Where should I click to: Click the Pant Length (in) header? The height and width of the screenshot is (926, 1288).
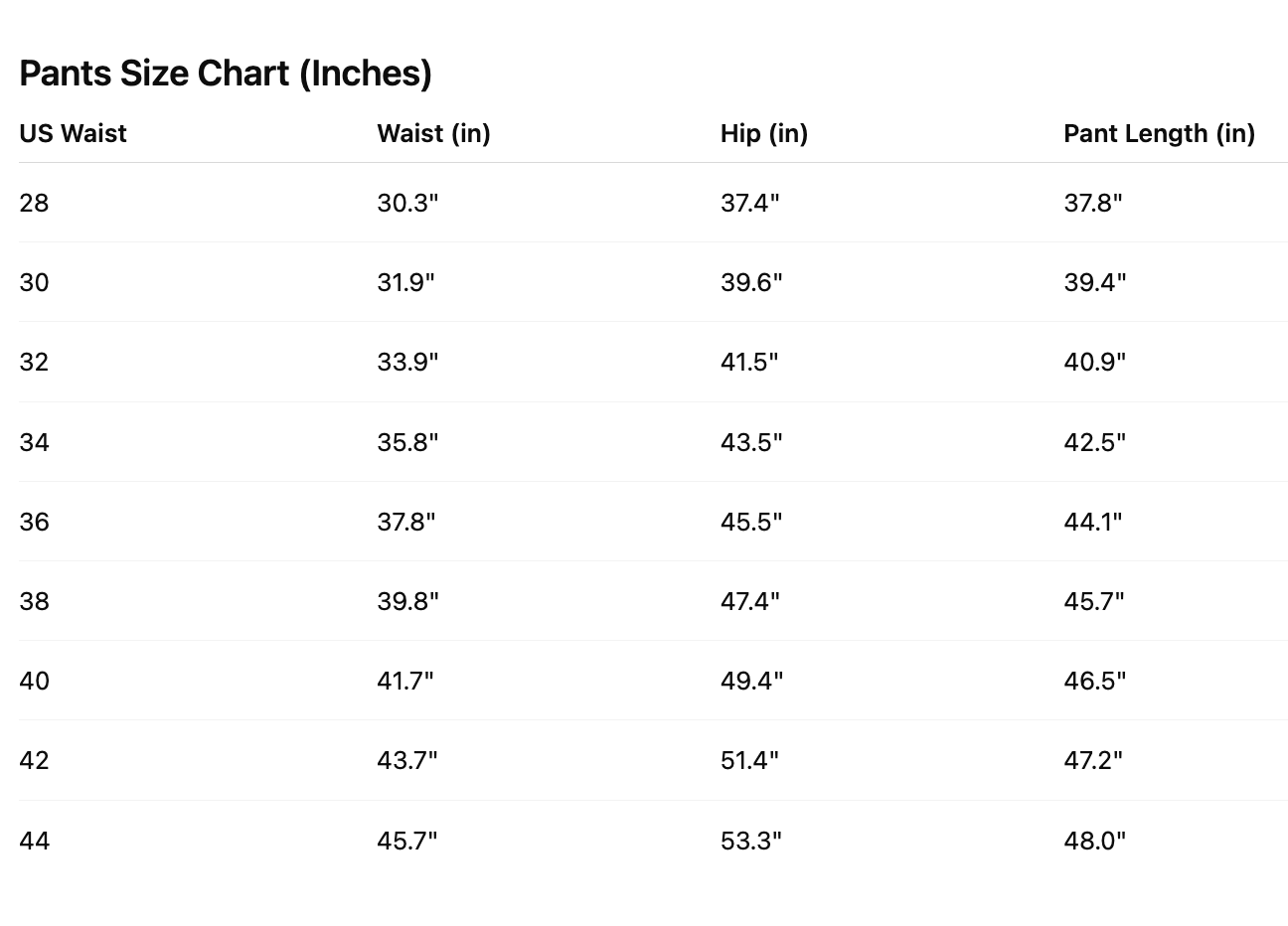(1159, 134)
